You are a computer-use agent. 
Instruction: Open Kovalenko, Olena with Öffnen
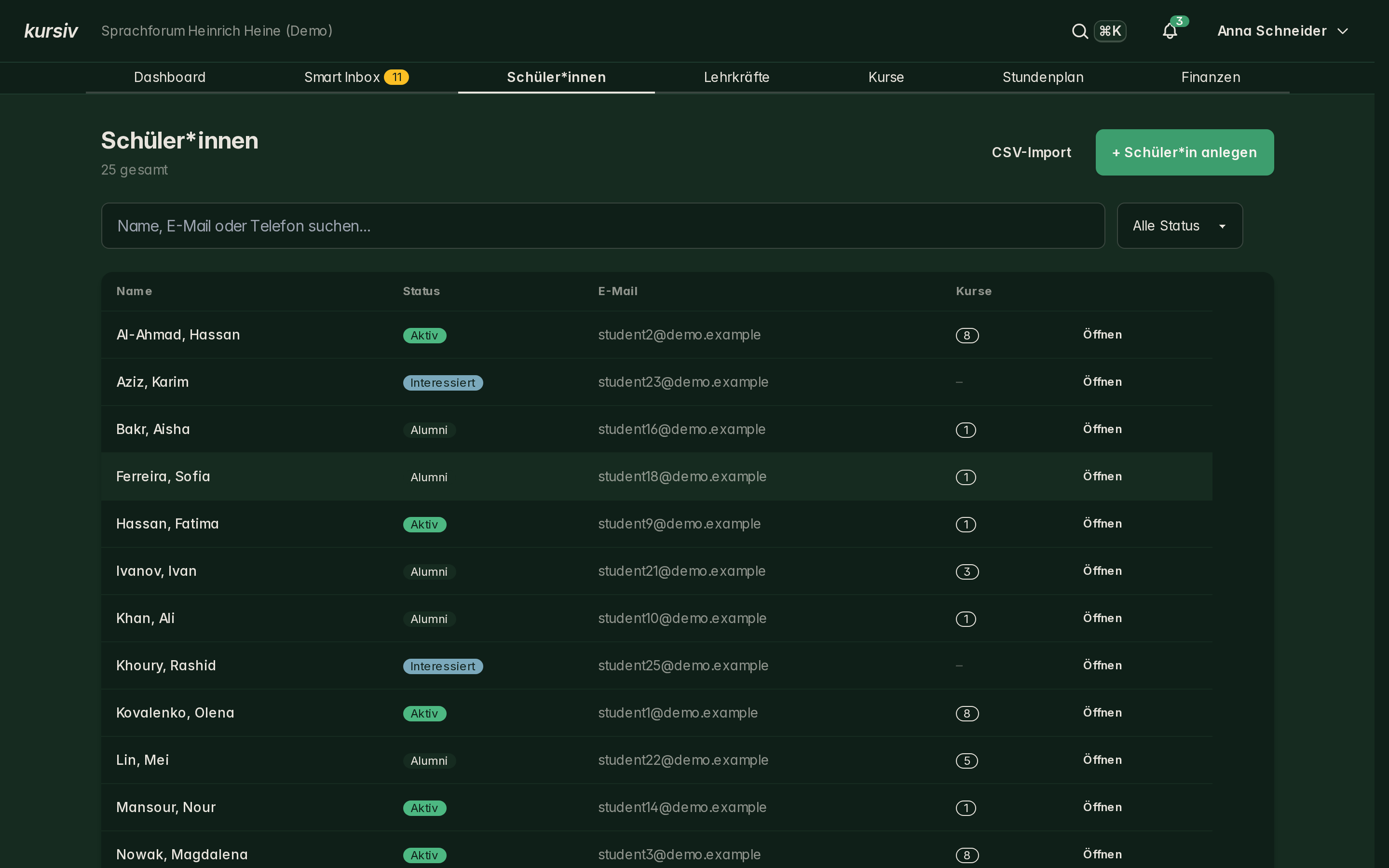pos(1102,712)
